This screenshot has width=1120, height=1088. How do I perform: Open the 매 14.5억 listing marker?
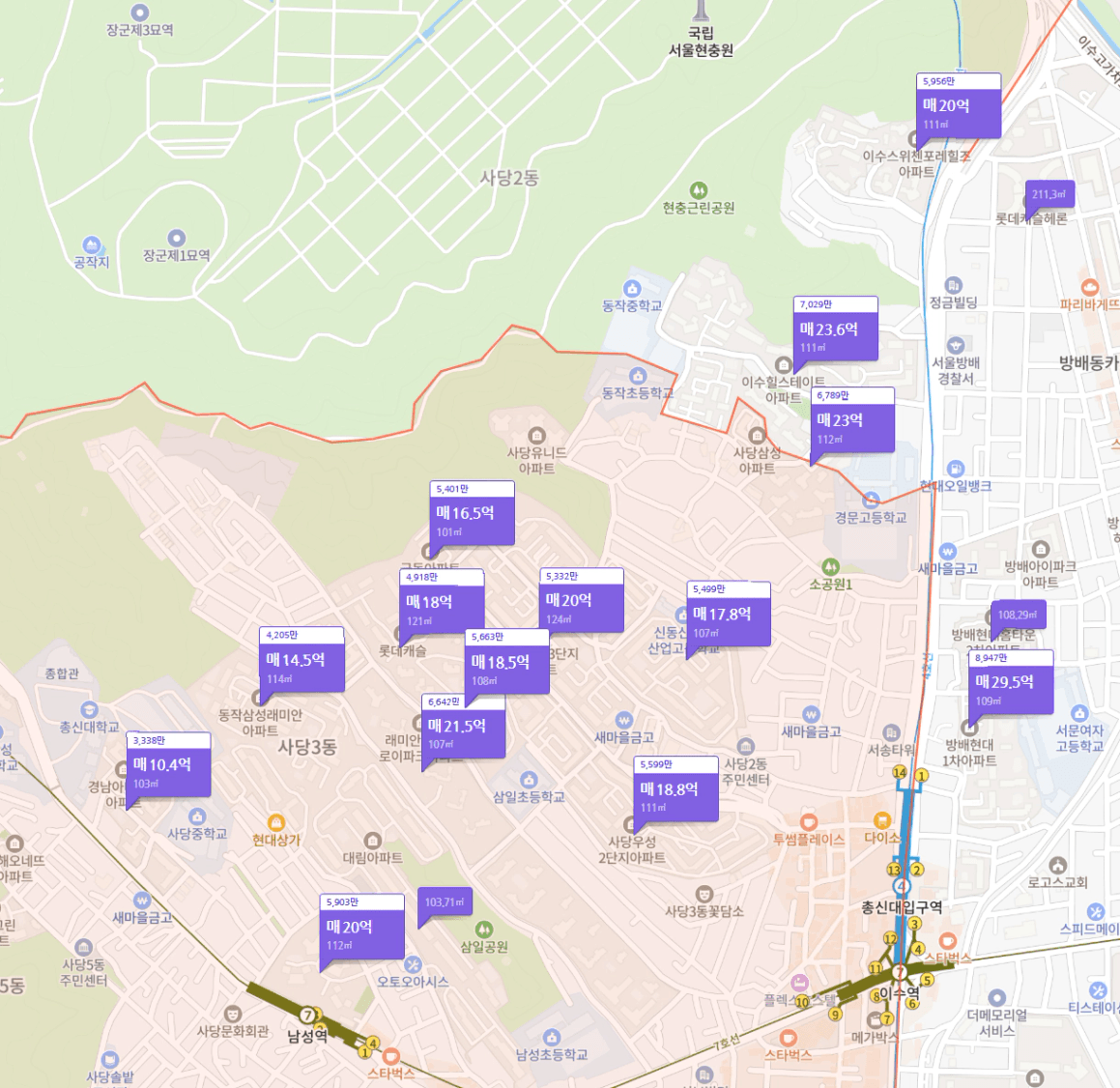(302, 659)
